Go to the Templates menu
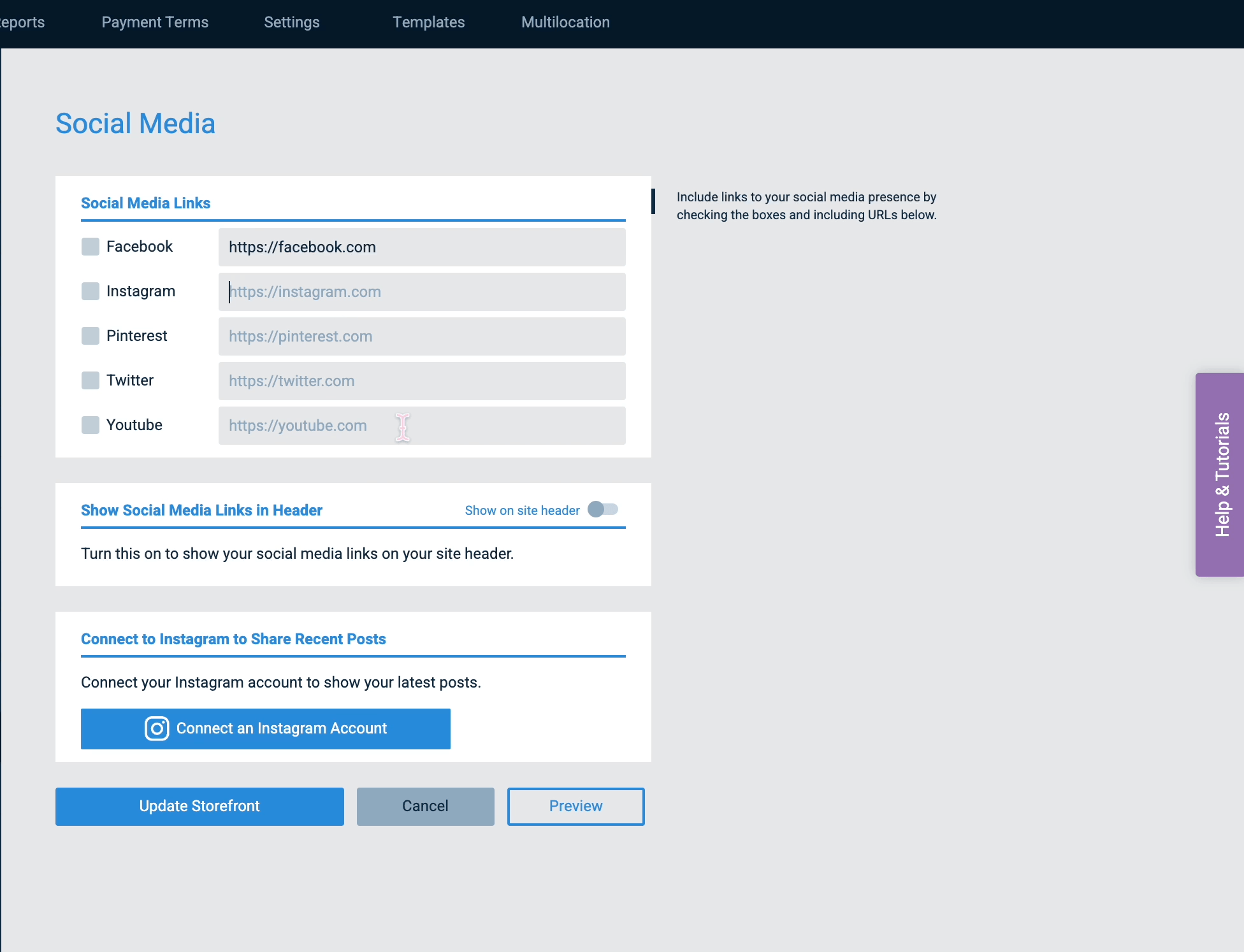Viewport: 1244px width, 952px height. [x=429, y=22]
